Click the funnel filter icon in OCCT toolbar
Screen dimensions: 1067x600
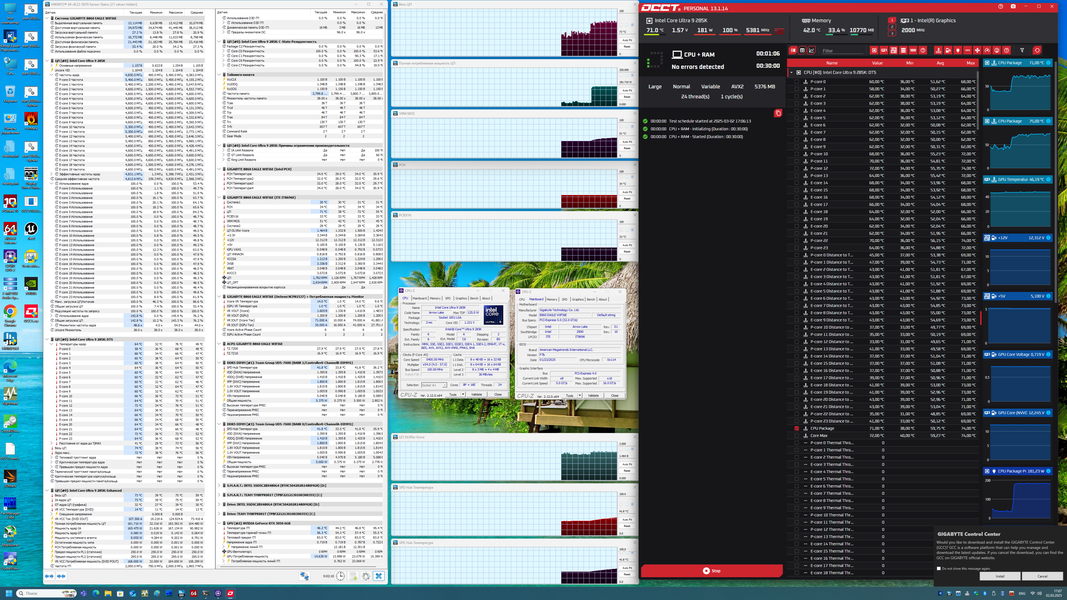pos(1022,50)
